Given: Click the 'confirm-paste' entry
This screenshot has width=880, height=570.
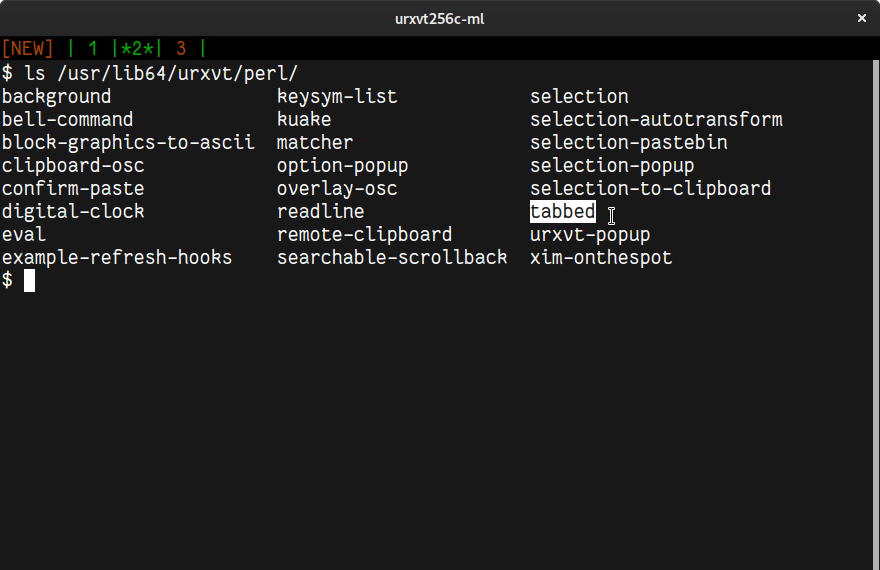Looking at the screenshot, I should (x=73, y=189).
